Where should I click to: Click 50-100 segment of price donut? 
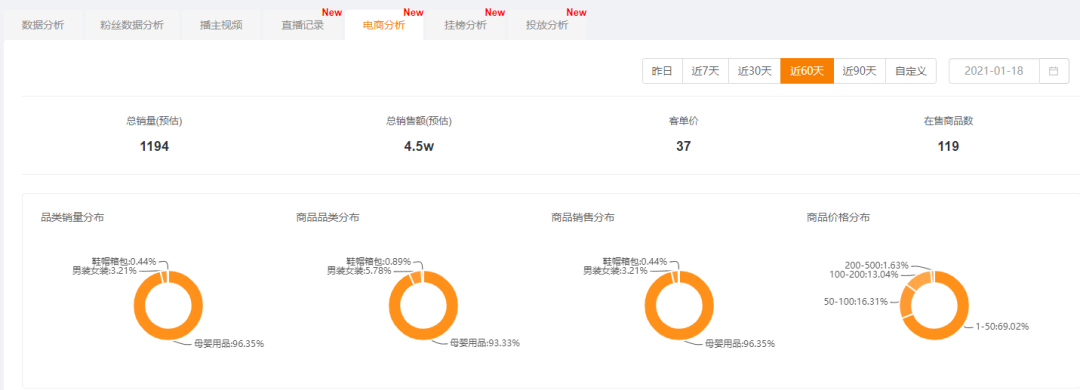coord(906,302)
